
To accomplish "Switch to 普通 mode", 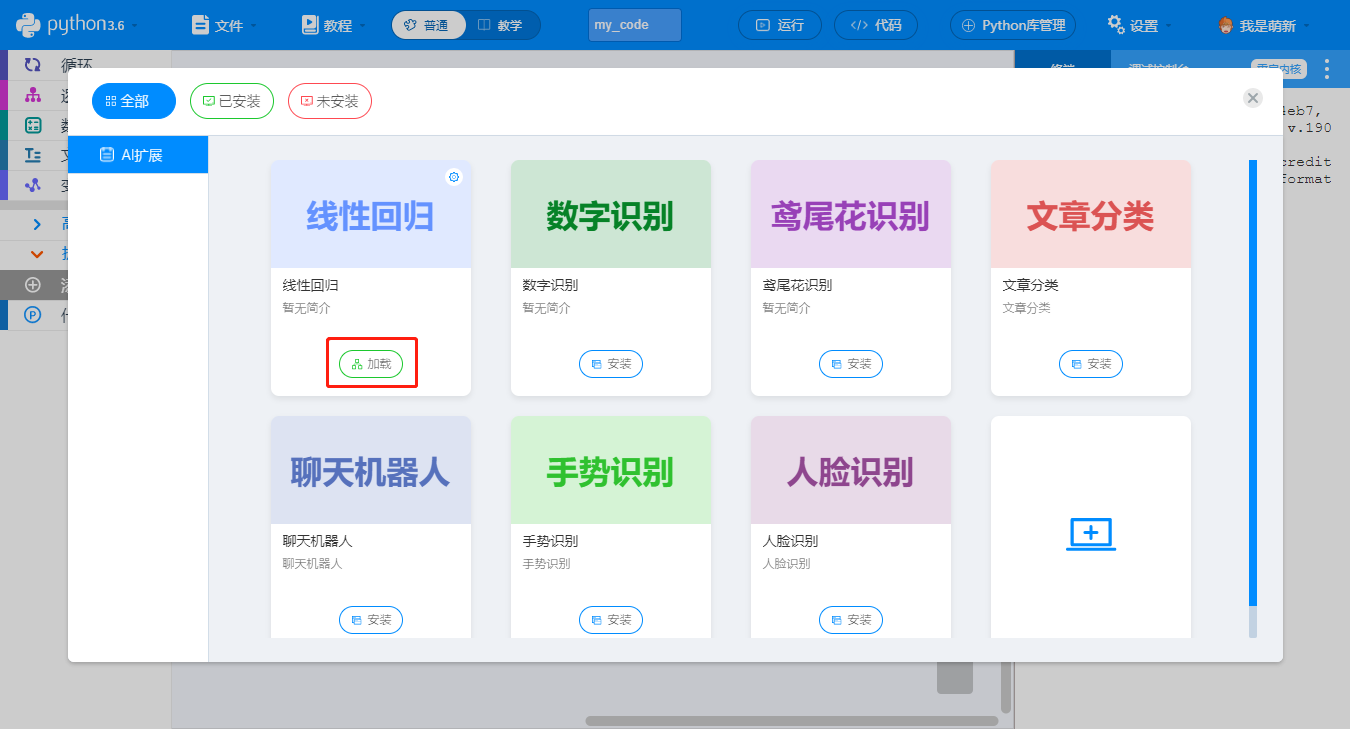I will [428, 25].
